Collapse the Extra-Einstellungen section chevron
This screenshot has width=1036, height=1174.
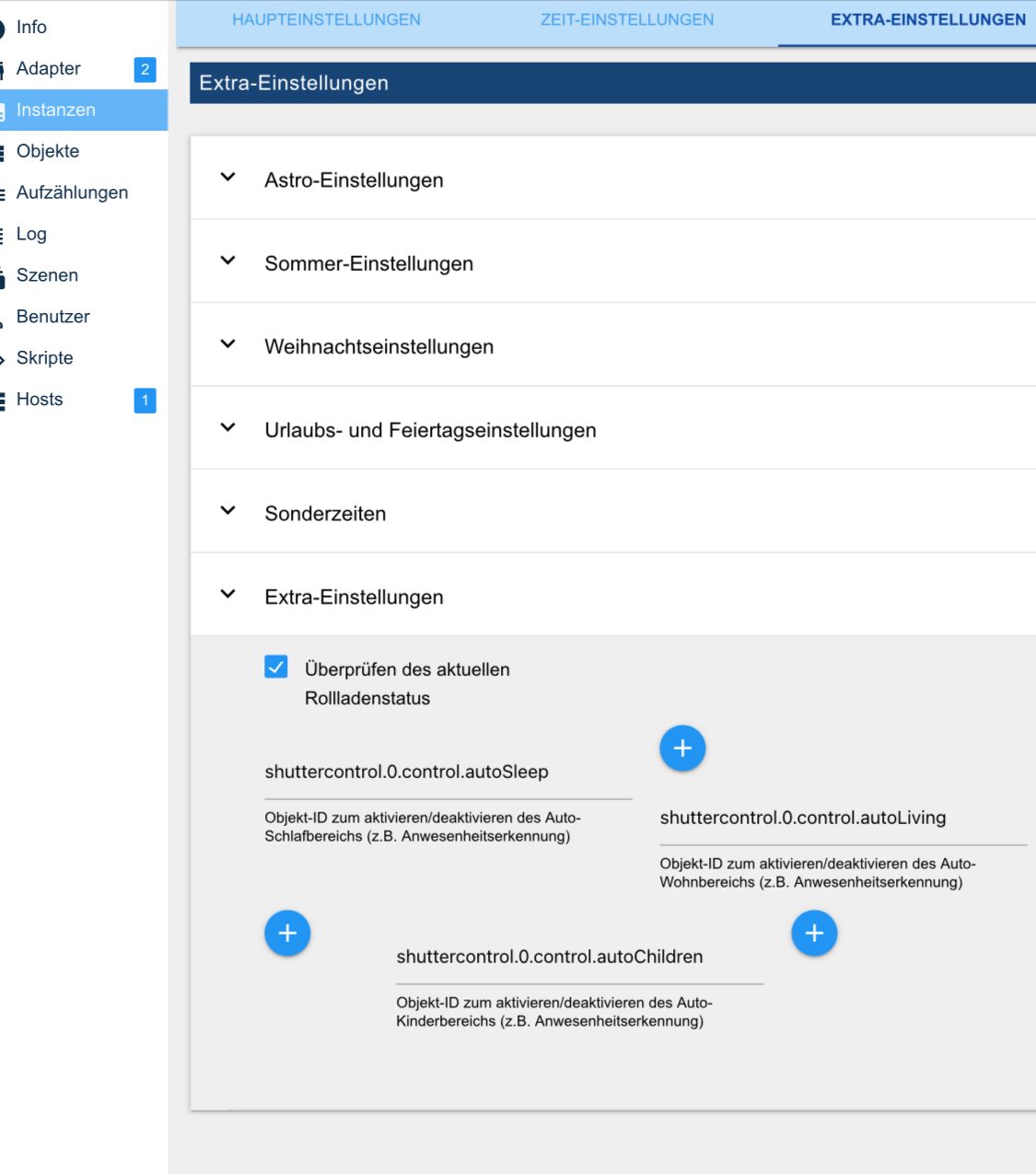pos(228,595)
